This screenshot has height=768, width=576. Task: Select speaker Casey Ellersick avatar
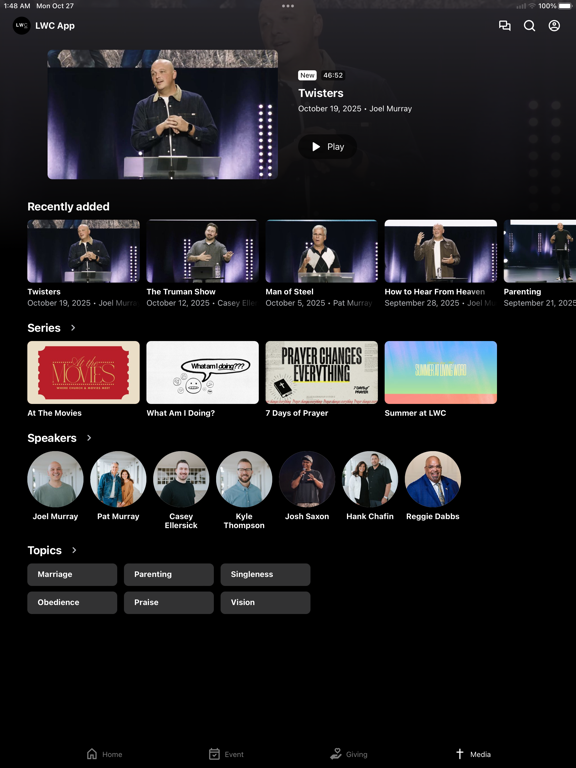(x=181, y=479)
